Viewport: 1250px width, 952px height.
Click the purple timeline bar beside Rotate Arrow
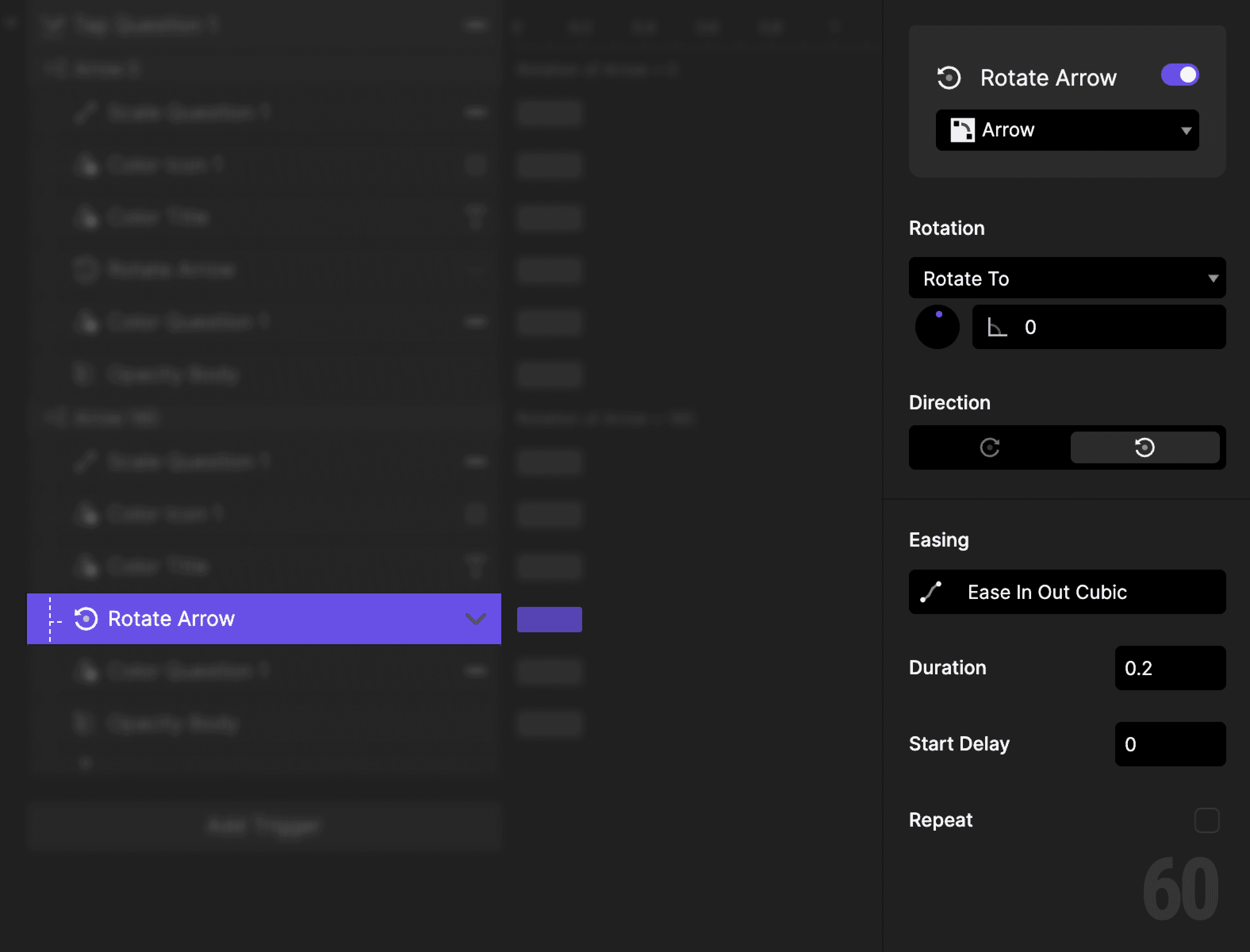click(x=549, y=619)
